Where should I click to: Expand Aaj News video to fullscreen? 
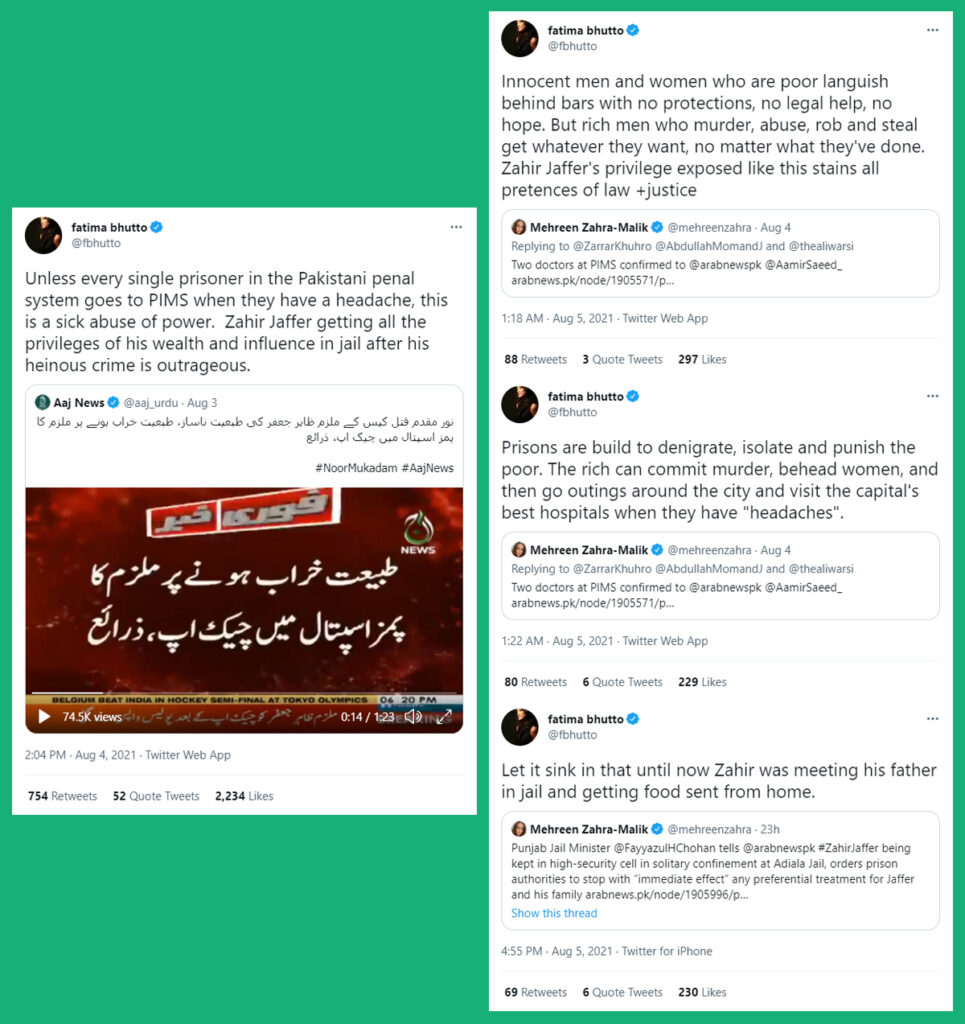pyautogui.click(x=444, y=716)
